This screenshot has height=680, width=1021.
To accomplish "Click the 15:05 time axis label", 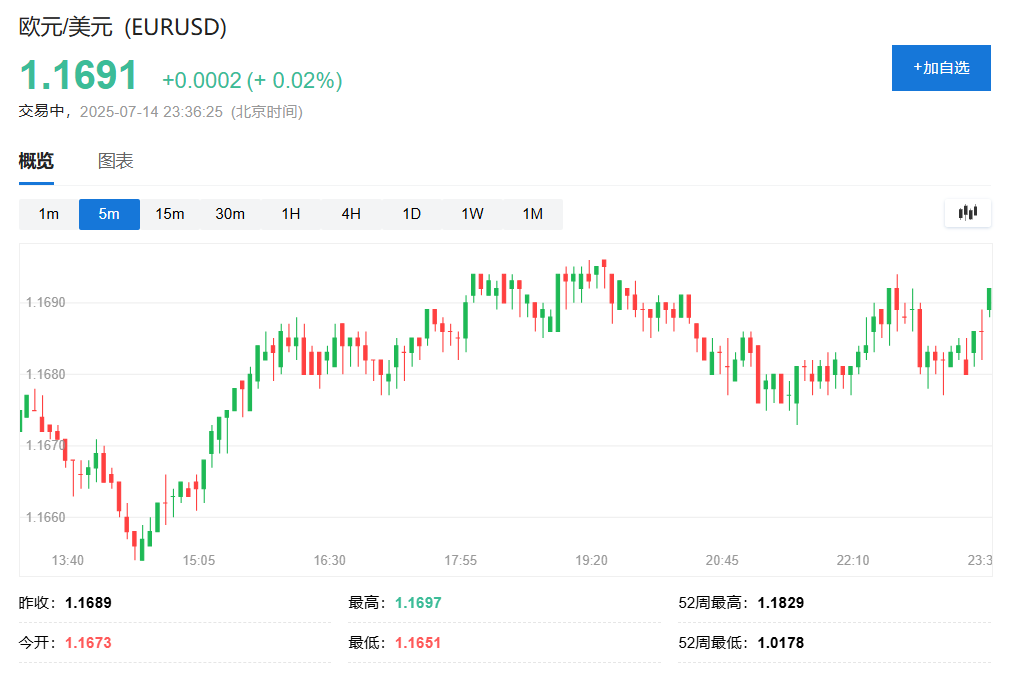I will 199,560.
